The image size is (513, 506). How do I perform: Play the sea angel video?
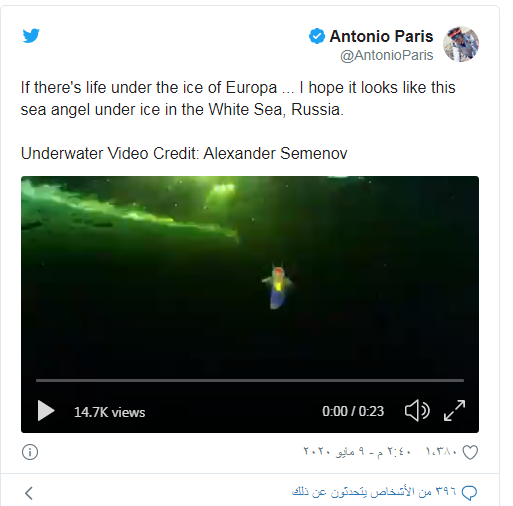pos(46,411)
